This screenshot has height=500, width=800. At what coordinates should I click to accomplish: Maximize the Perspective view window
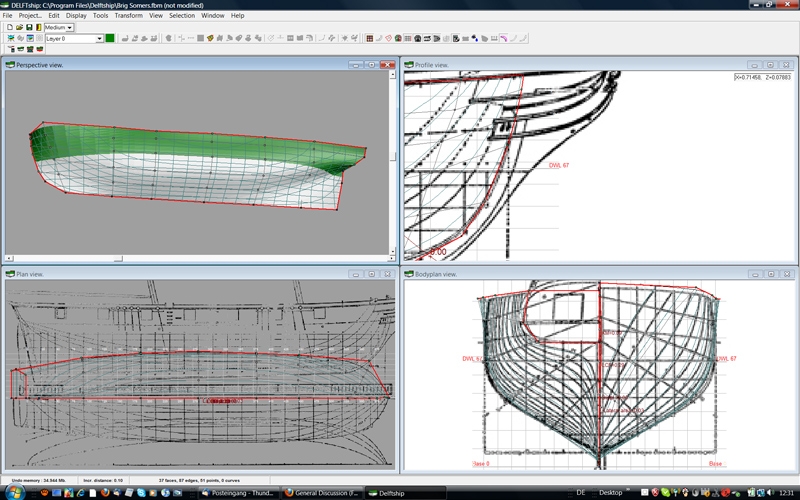point(370,65)
